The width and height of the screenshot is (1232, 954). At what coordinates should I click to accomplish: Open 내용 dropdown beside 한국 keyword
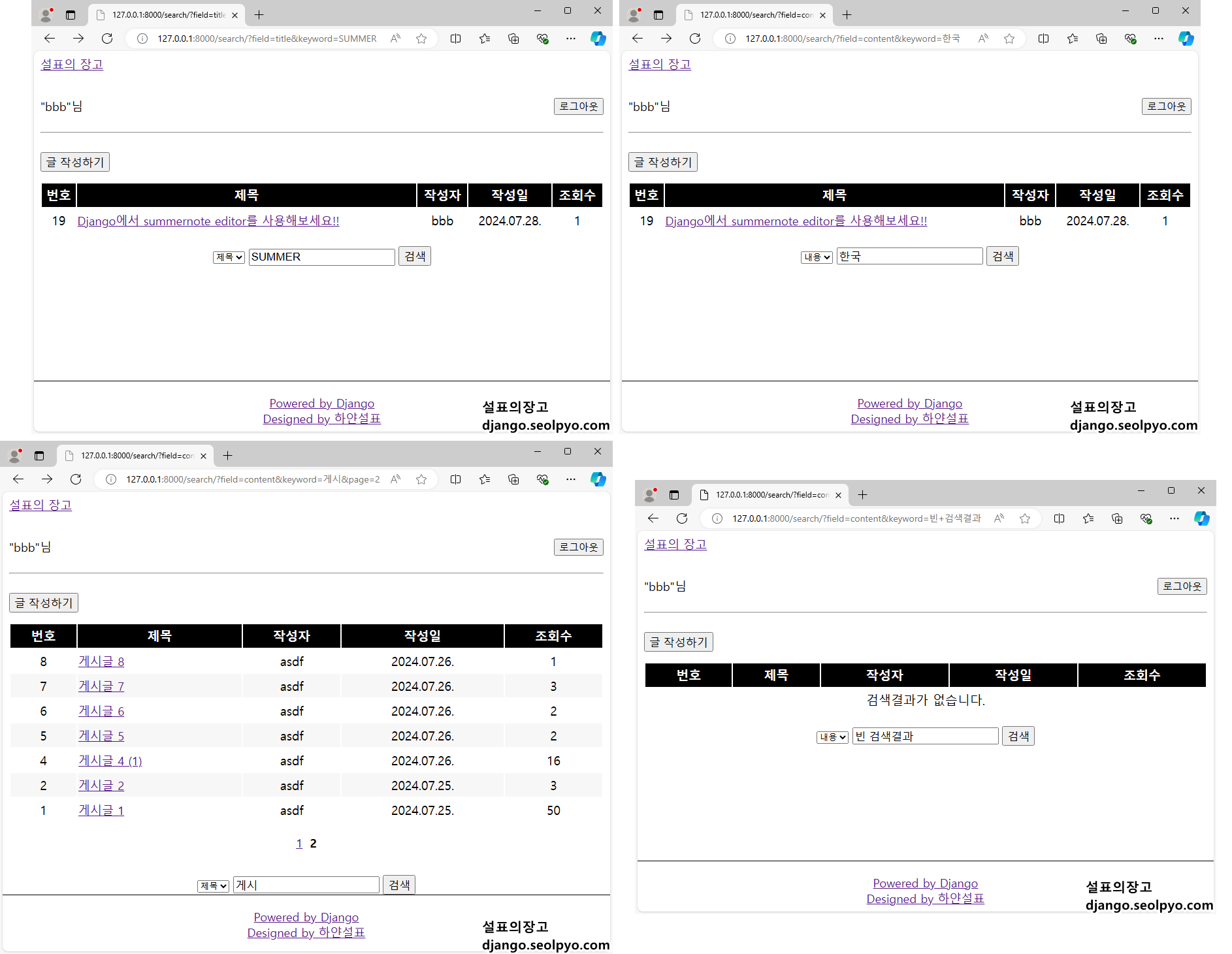pyautogui.click(x=817, y=257)
